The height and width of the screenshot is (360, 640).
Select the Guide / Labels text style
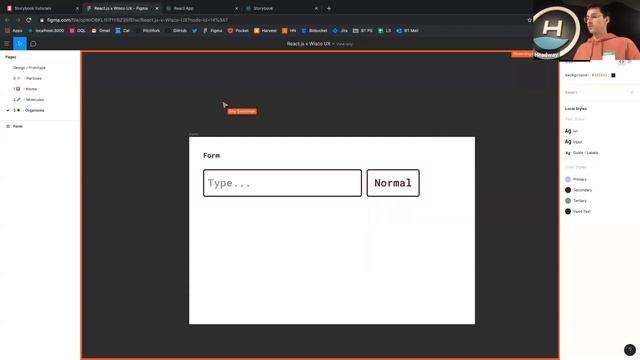582,153
